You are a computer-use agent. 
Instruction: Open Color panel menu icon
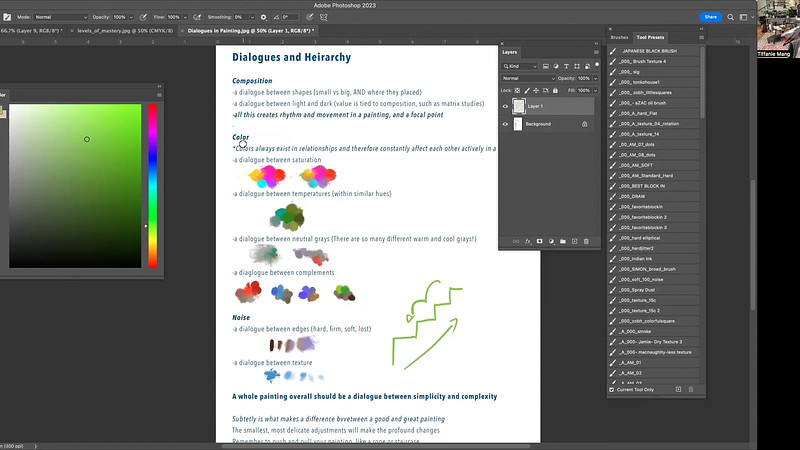[x=159, y=95]
